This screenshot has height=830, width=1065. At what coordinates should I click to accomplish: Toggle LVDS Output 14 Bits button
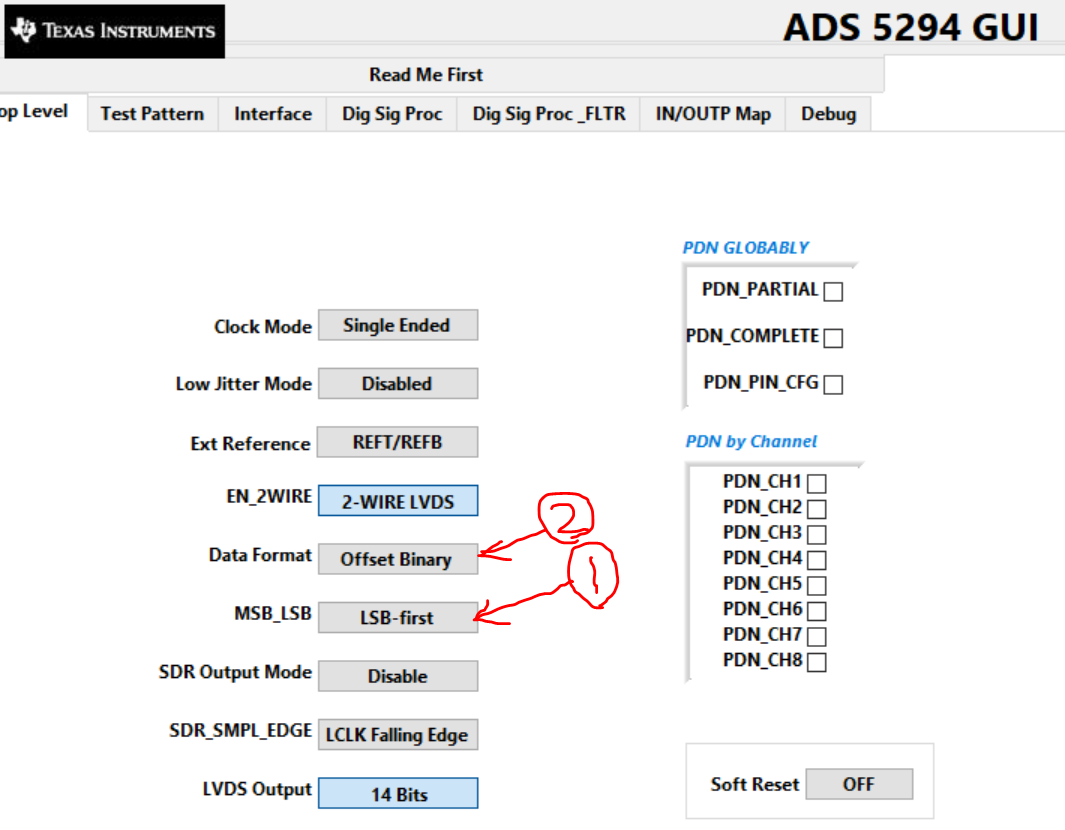tap(398, 793)
